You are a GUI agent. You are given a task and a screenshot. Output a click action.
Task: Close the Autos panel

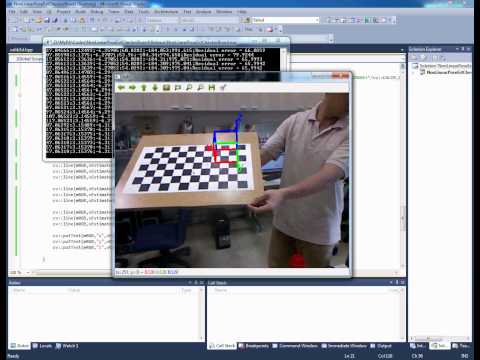click(x=202, y=283)
